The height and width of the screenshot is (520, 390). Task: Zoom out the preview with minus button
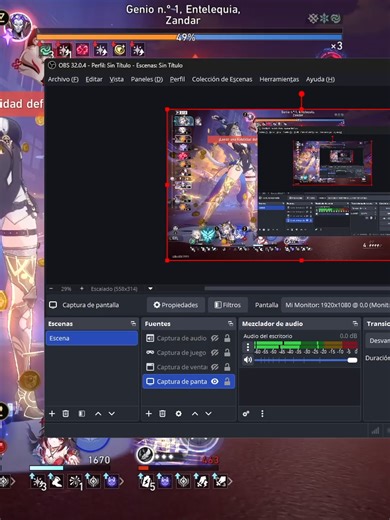tap(51, 289)
